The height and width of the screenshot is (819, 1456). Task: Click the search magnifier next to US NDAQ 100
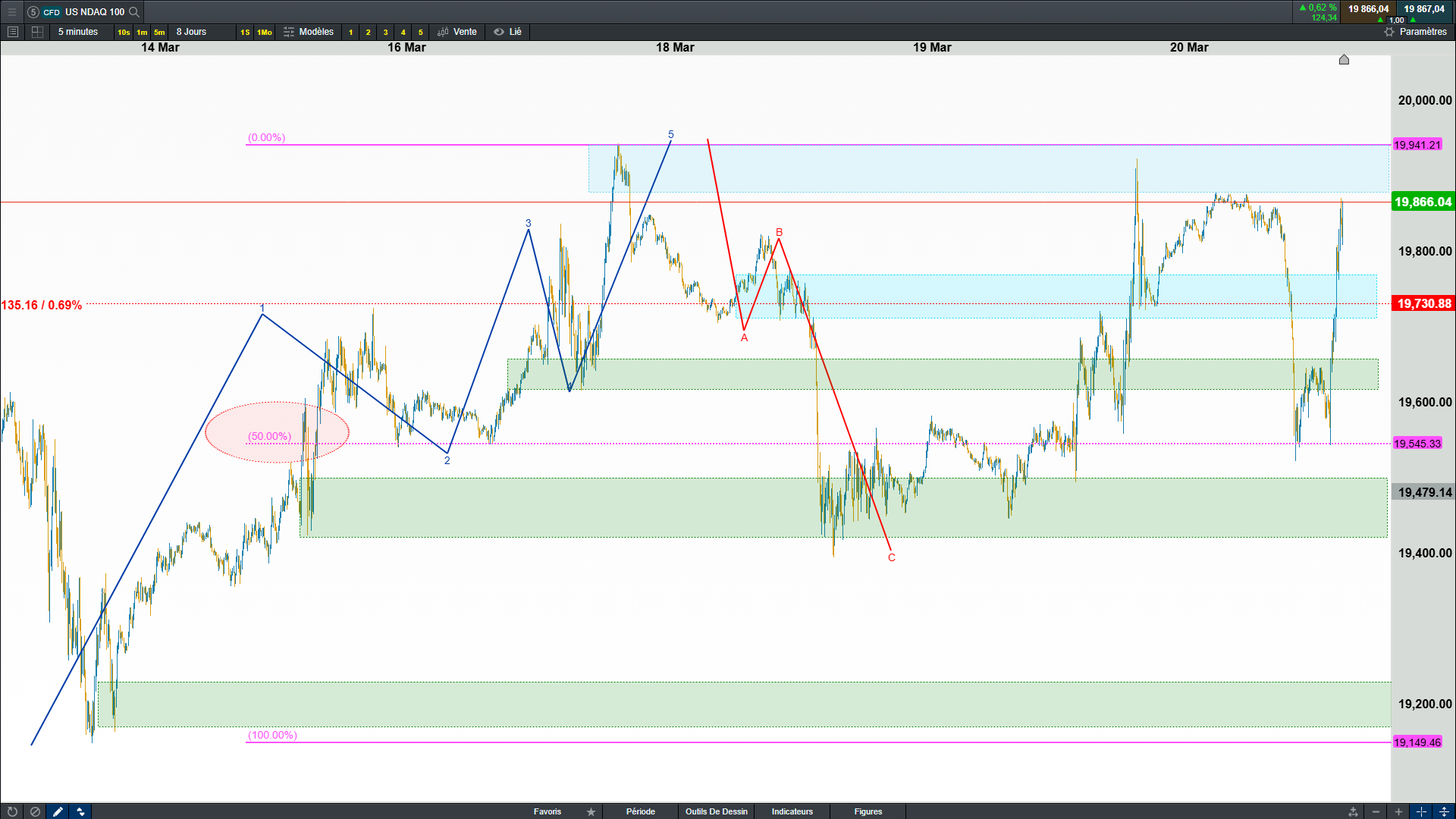point(134,11)
